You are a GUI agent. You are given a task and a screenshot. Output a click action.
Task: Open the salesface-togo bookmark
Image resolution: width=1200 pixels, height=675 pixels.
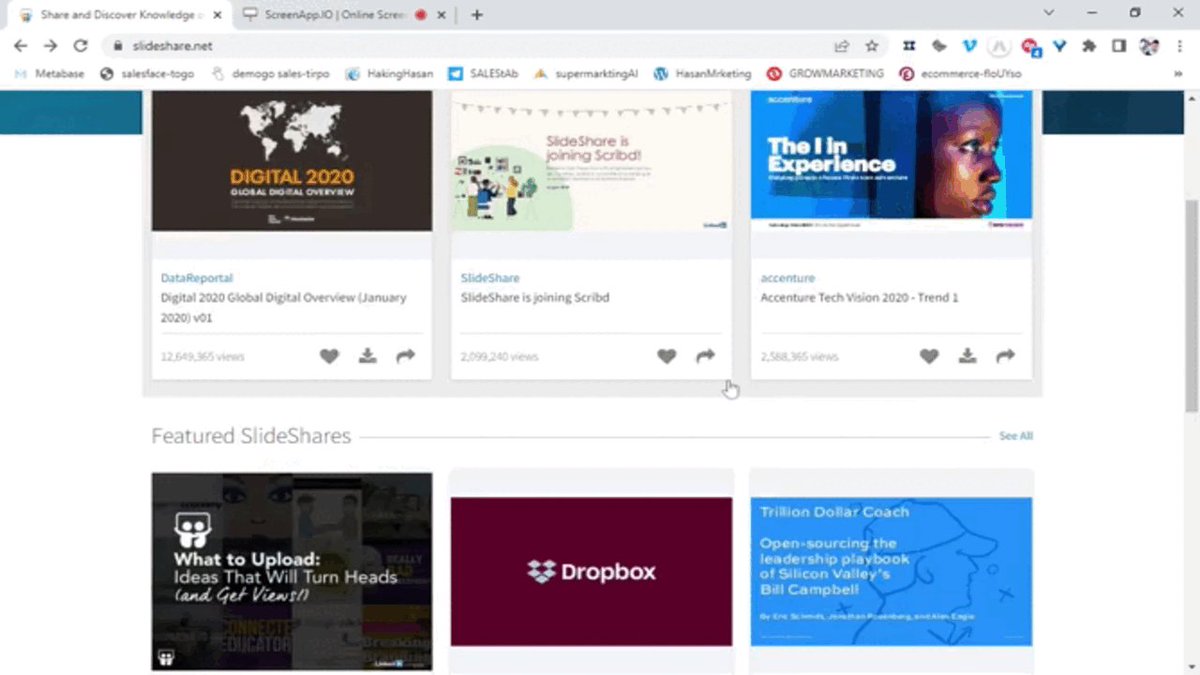pos(147,73)
